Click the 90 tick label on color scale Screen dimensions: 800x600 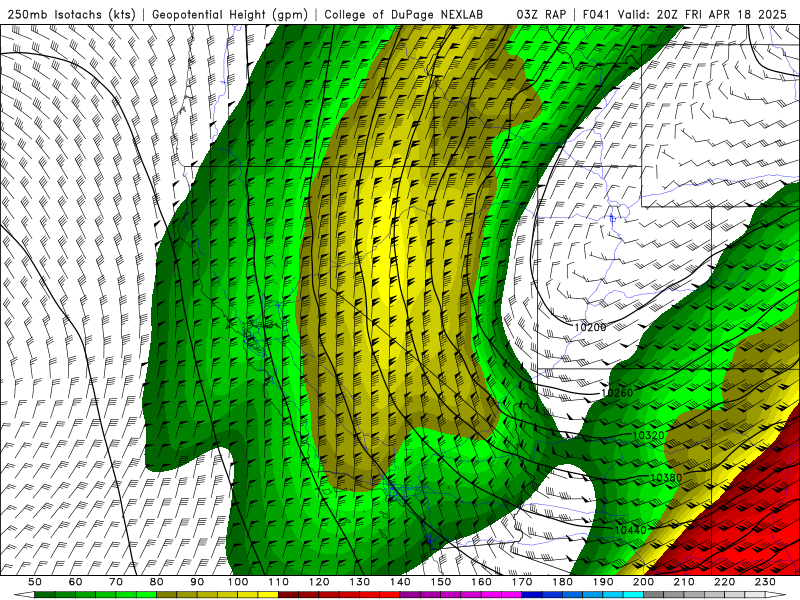tap(197, 582)
